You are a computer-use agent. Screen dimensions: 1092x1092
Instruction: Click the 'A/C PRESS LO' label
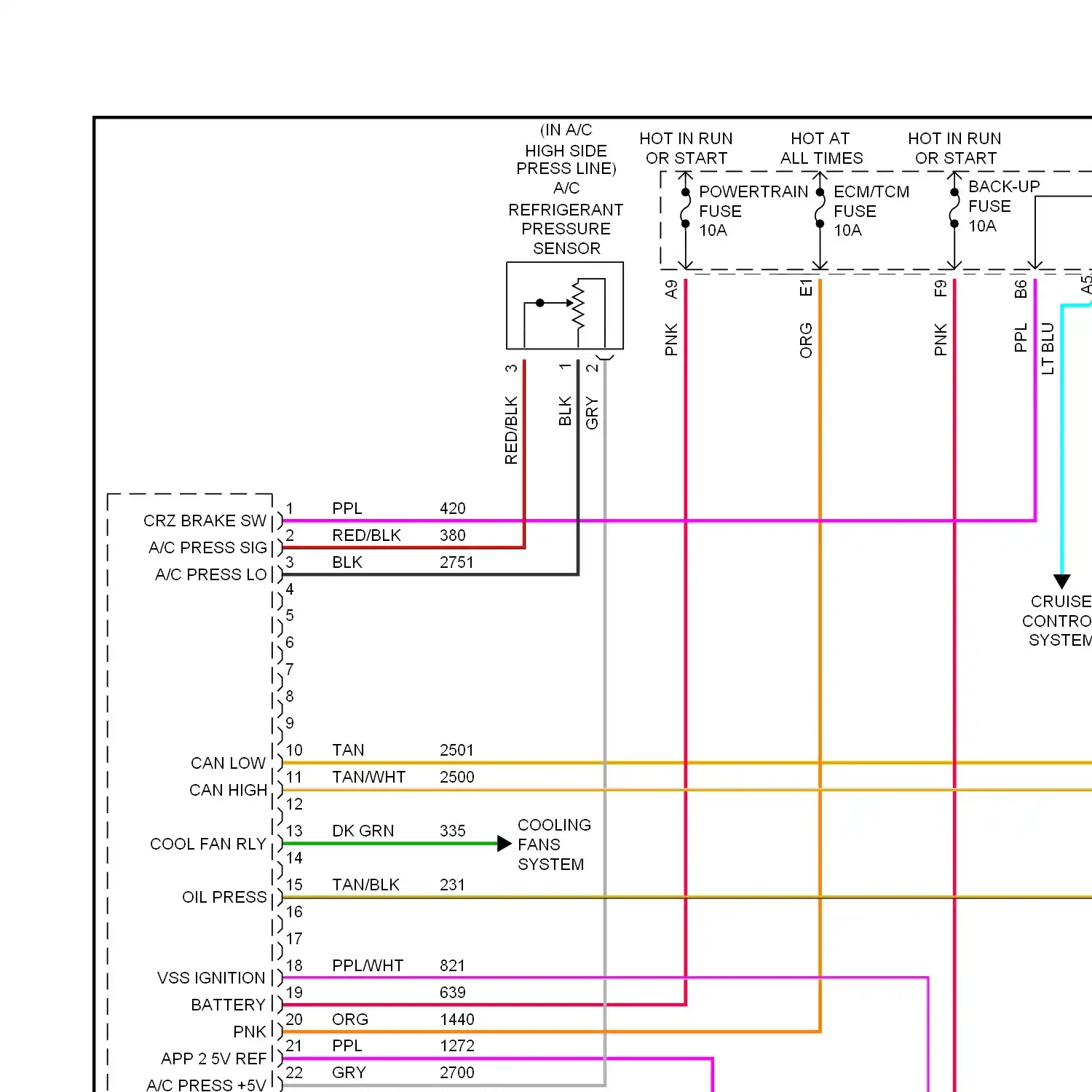tap(211, 574)
